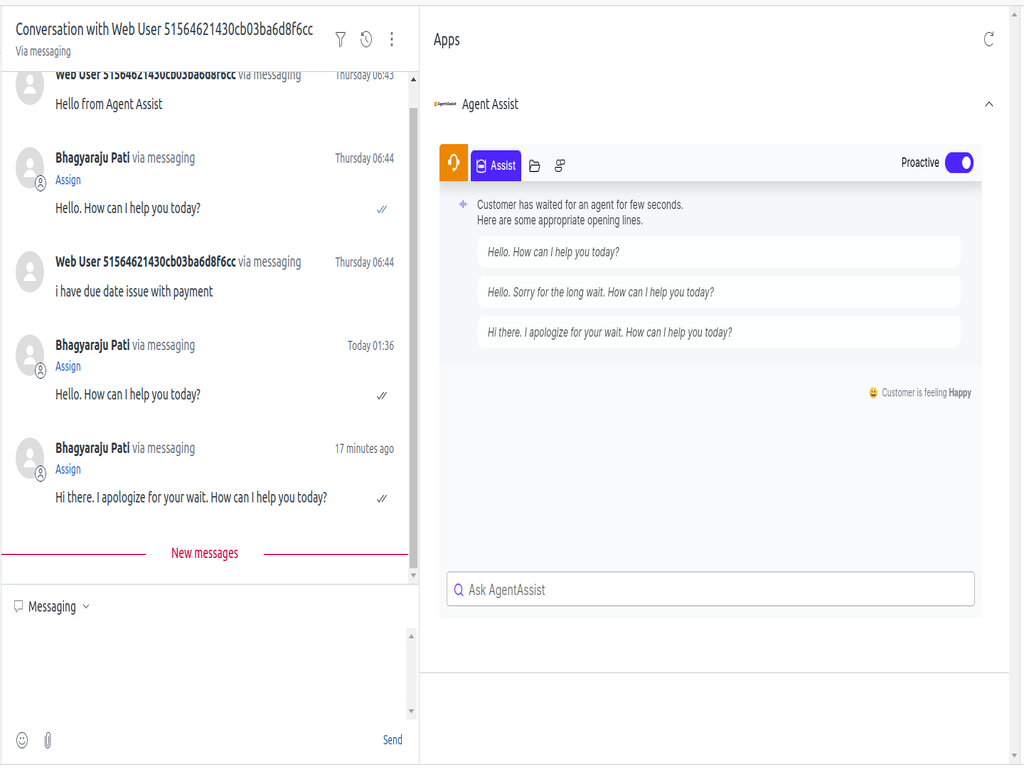Open the three-dot conversation options menu

pyautogui.click(x=392, y=39)
